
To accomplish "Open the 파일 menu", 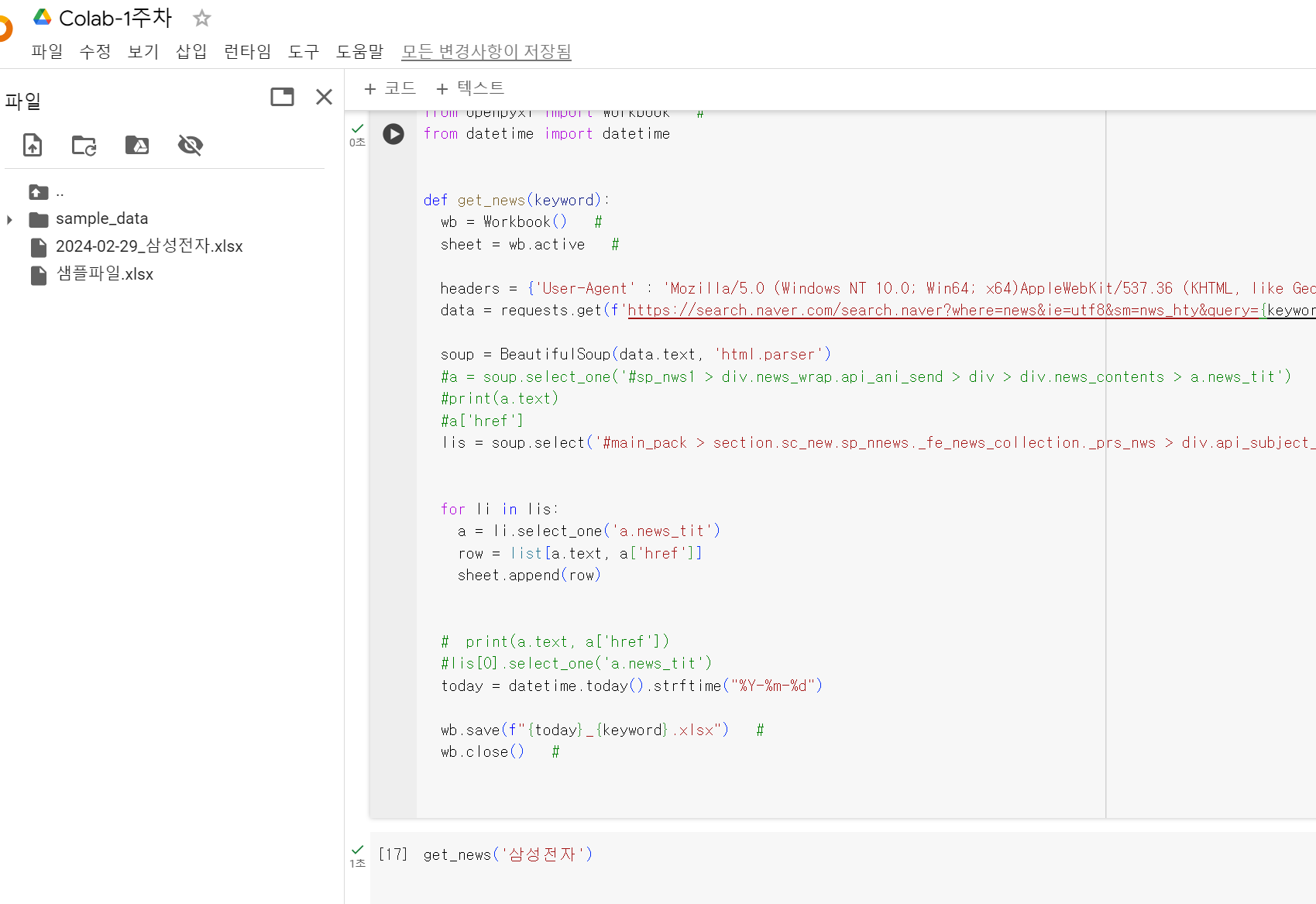I will pos(47,52).
